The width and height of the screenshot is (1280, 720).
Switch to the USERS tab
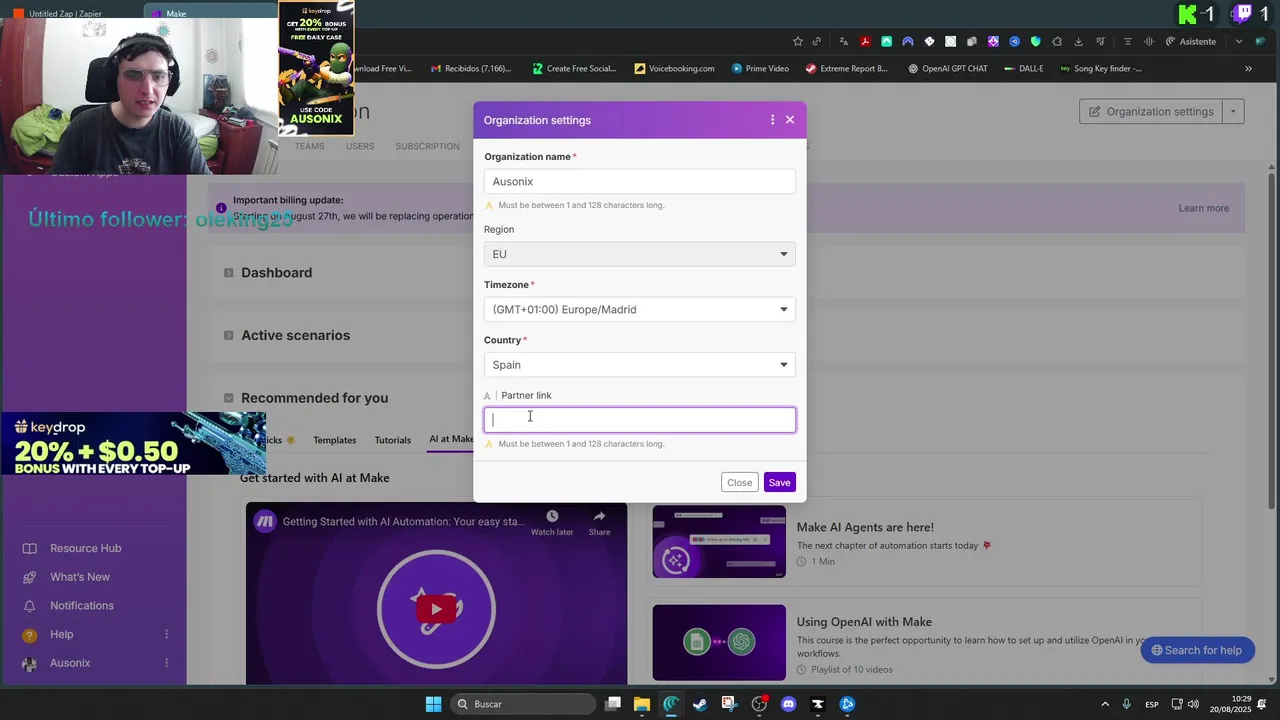[360, 146]
